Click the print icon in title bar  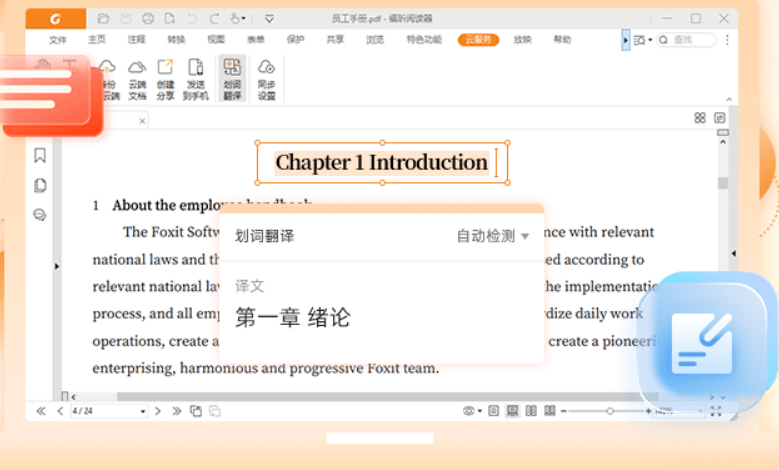point(148,18)
